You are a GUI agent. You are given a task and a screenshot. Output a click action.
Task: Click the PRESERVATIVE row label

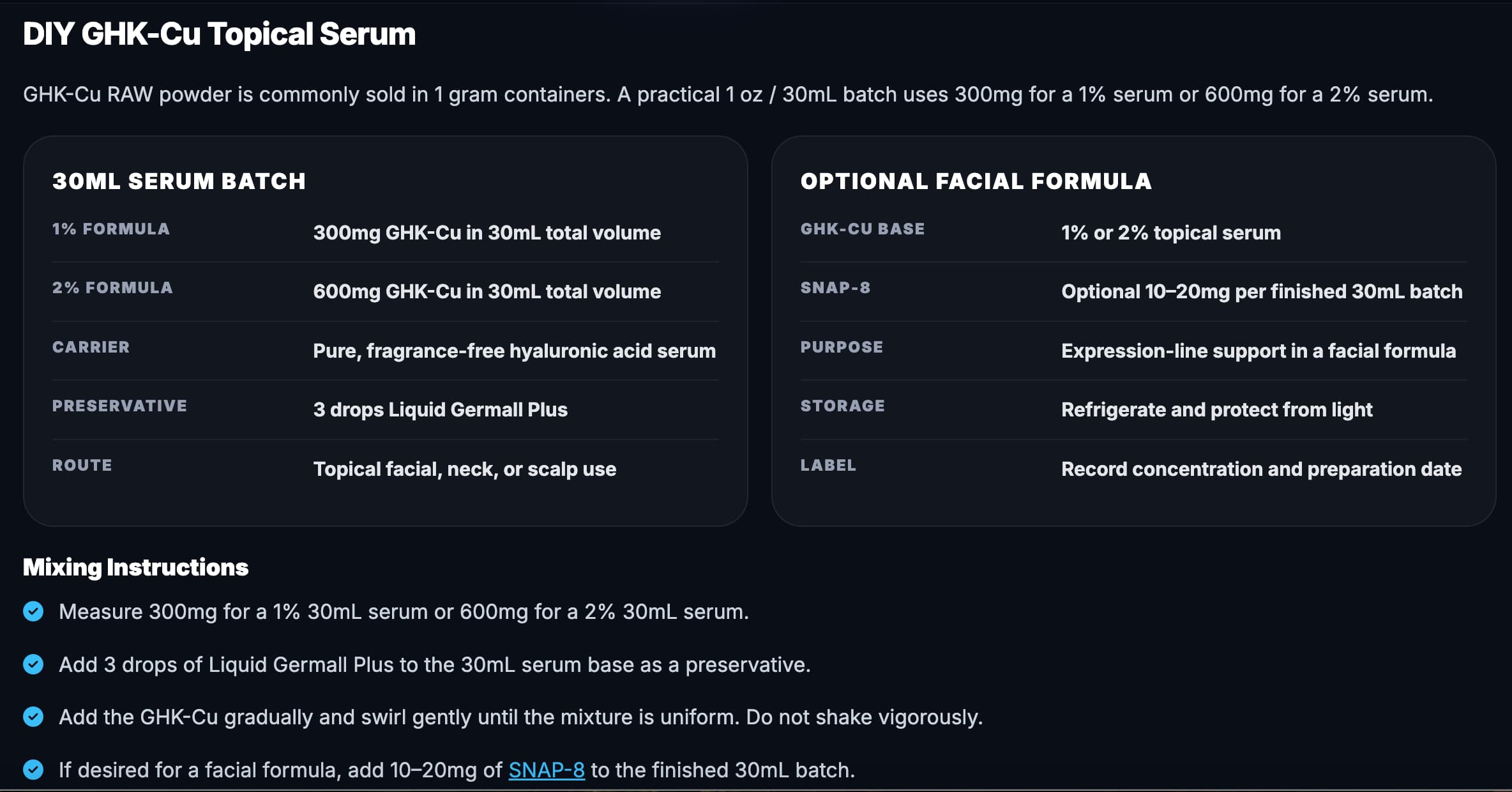120,406
